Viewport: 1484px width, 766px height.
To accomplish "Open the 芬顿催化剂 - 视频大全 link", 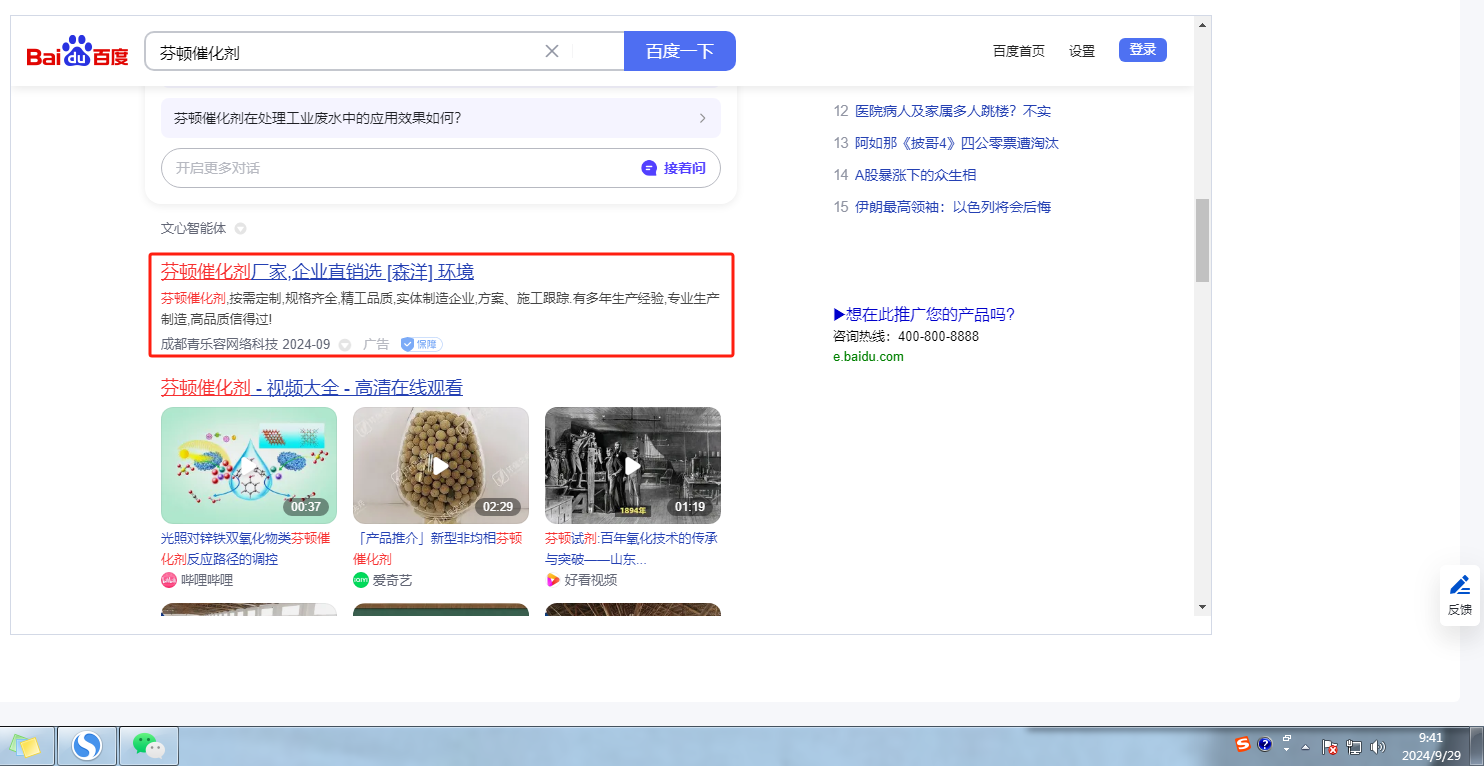I will coord(312,387).
